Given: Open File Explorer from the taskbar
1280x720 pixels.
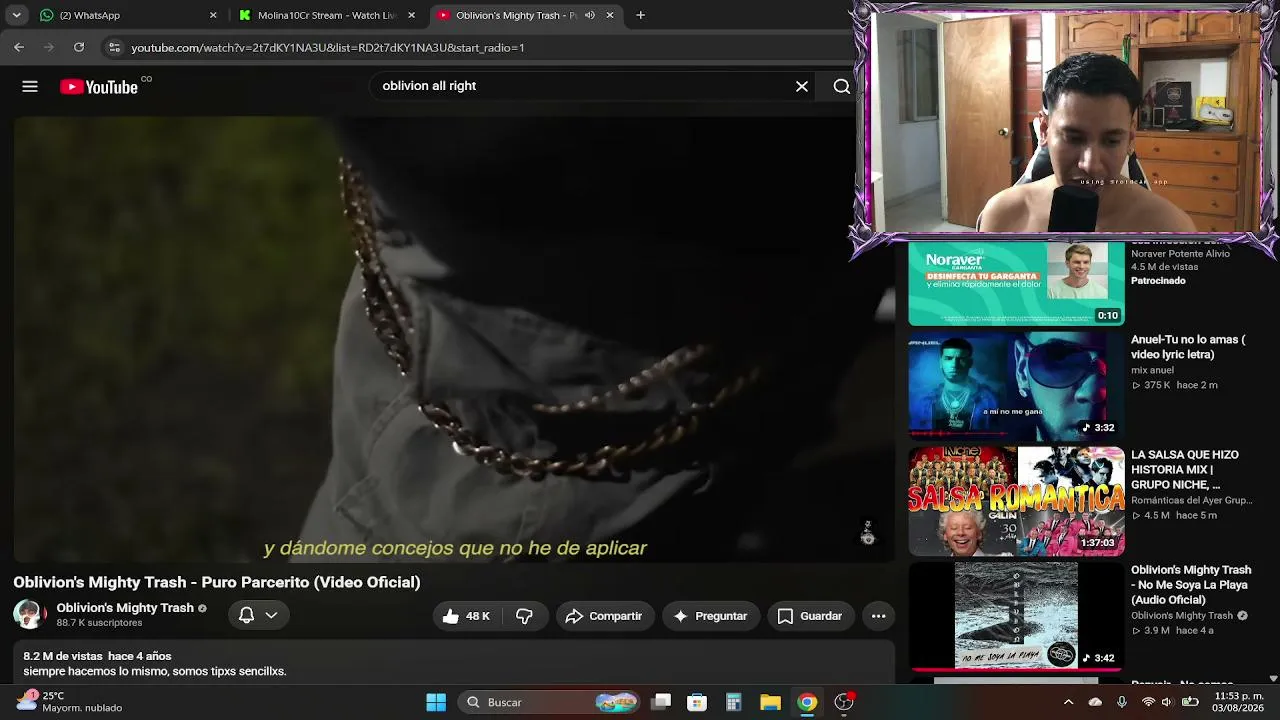Looking at the screenshot, I should (770, 702).
